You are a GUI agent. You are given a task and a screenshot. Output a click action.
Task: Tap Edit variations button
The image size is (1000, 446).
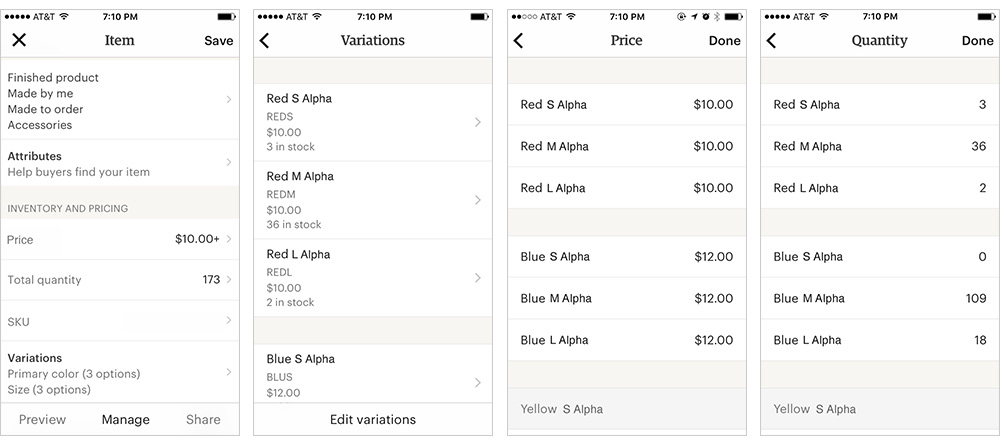tap(373, 420)
